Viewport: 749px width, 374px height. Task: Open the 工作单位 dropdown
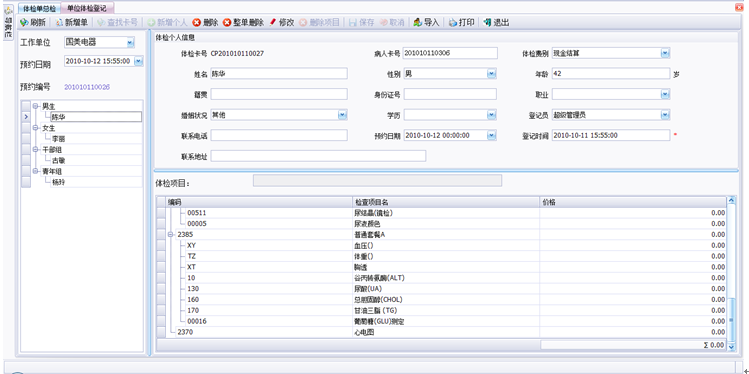pos(130,43)
